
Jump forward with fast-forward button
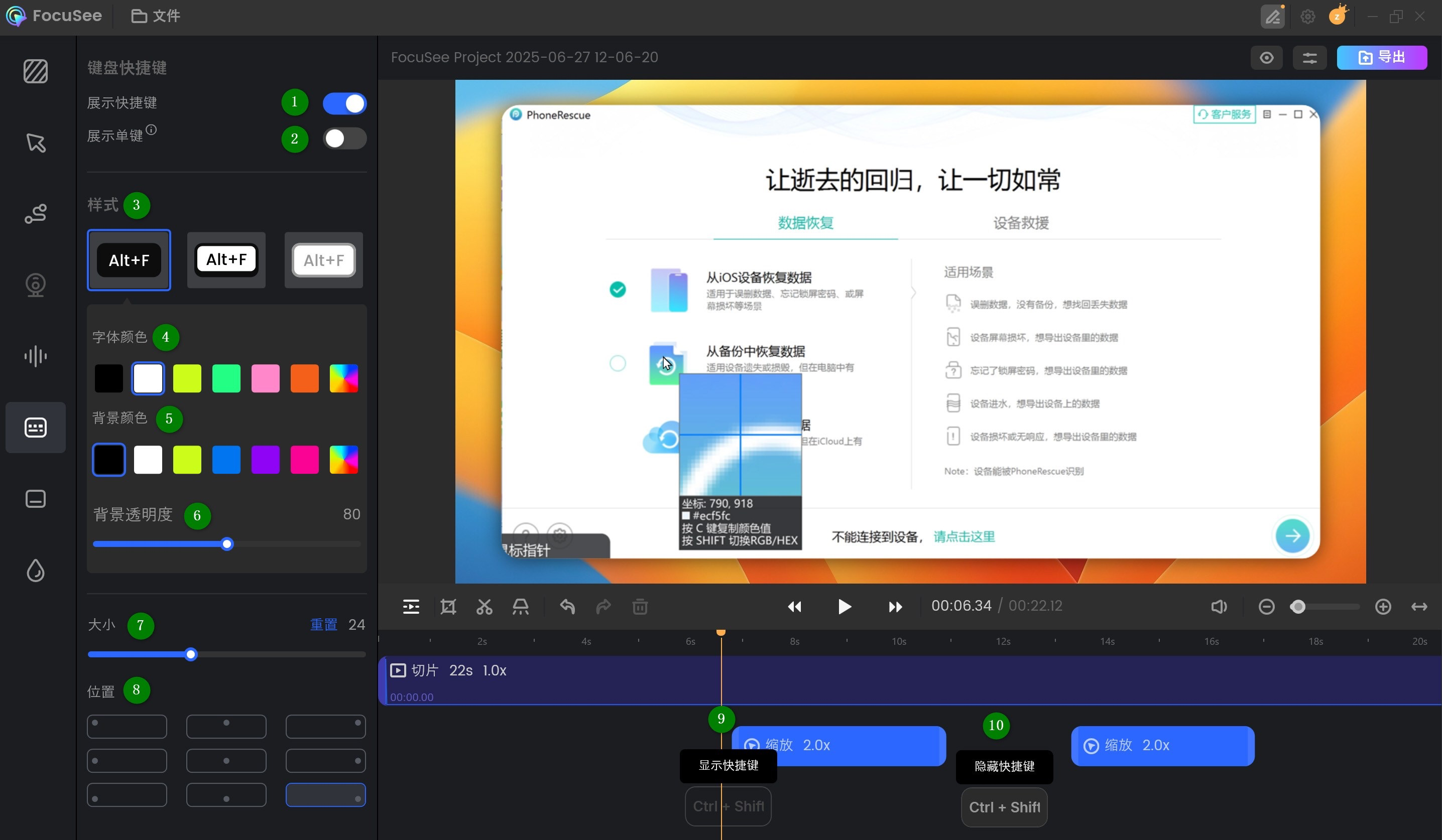895,606
